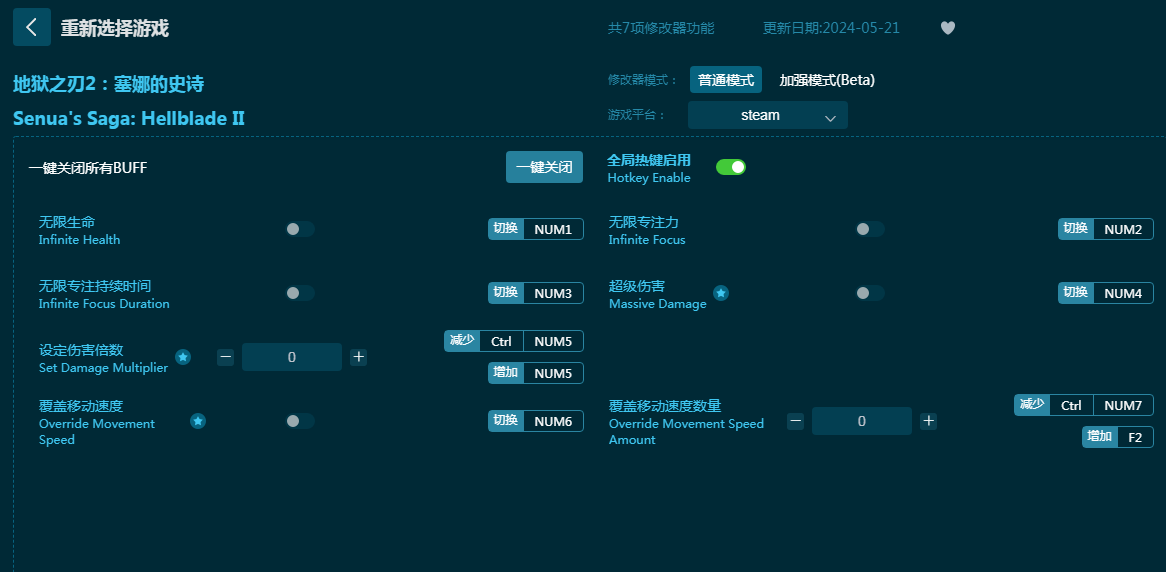Select 普通模式 normal mode tab

coord(726,80)
